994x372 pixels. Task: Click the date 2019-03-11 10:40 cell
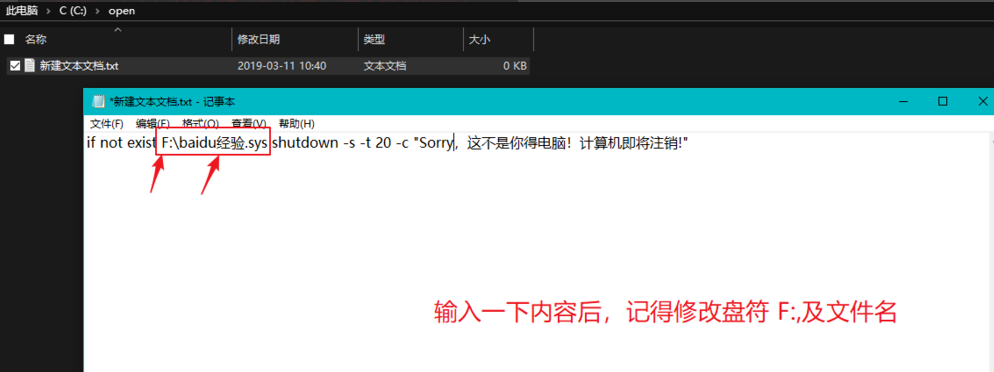(281, 65)
